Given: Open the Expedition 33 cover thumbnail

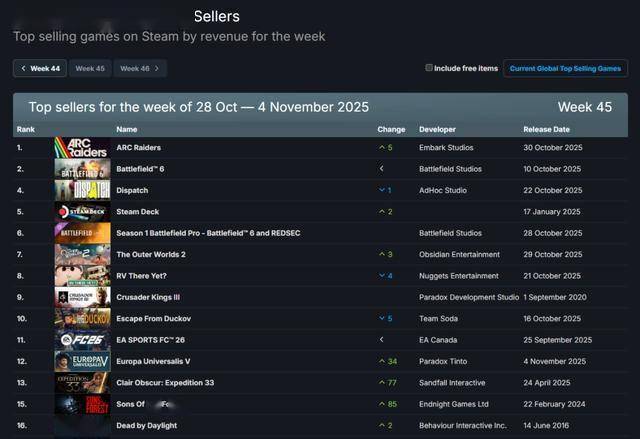Looking at the screenshot, I should click(82, 383).
